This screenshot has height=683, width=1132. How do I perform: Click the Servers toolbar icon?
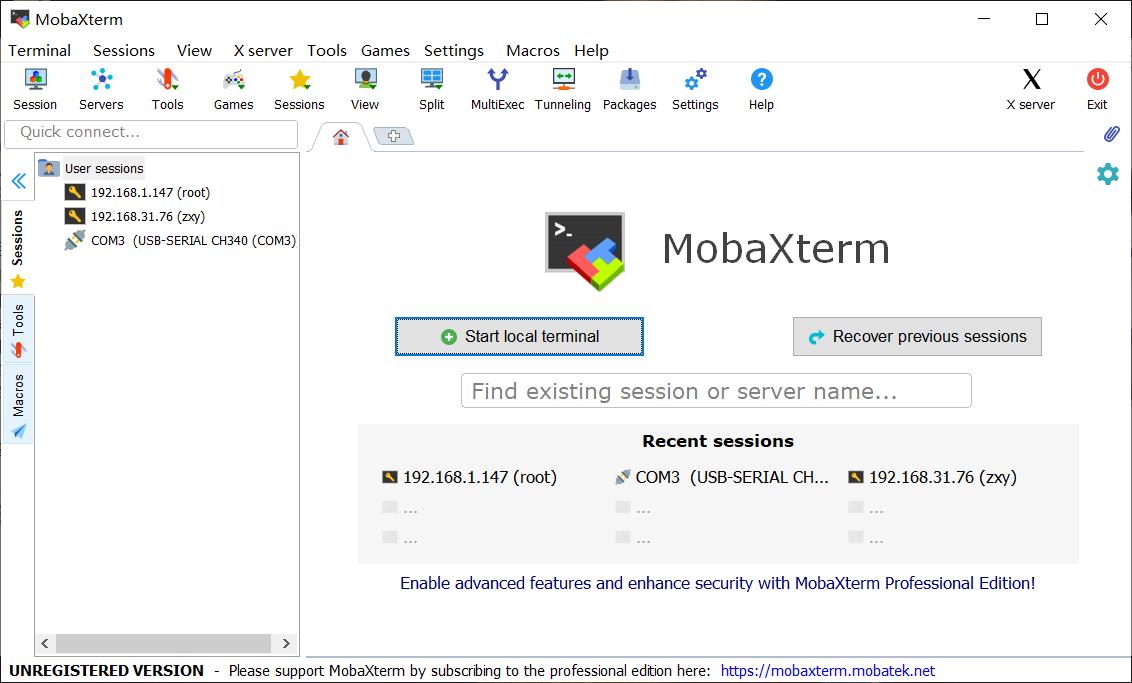(101, 88)
